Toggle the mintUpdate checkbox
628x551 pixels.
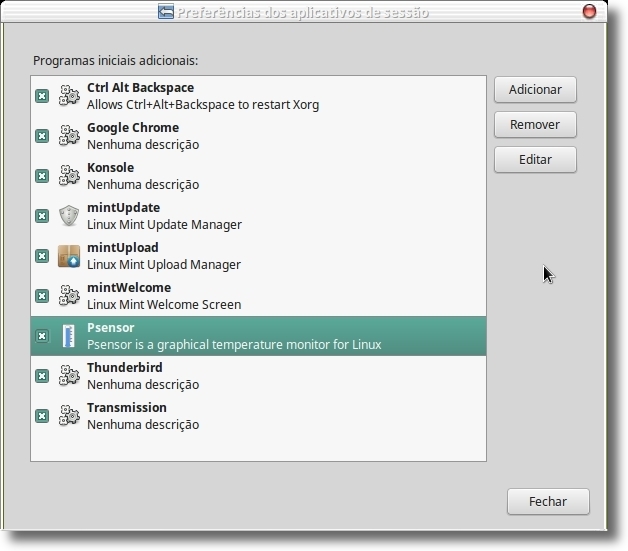pyautogui.click(x=42, y=216)
